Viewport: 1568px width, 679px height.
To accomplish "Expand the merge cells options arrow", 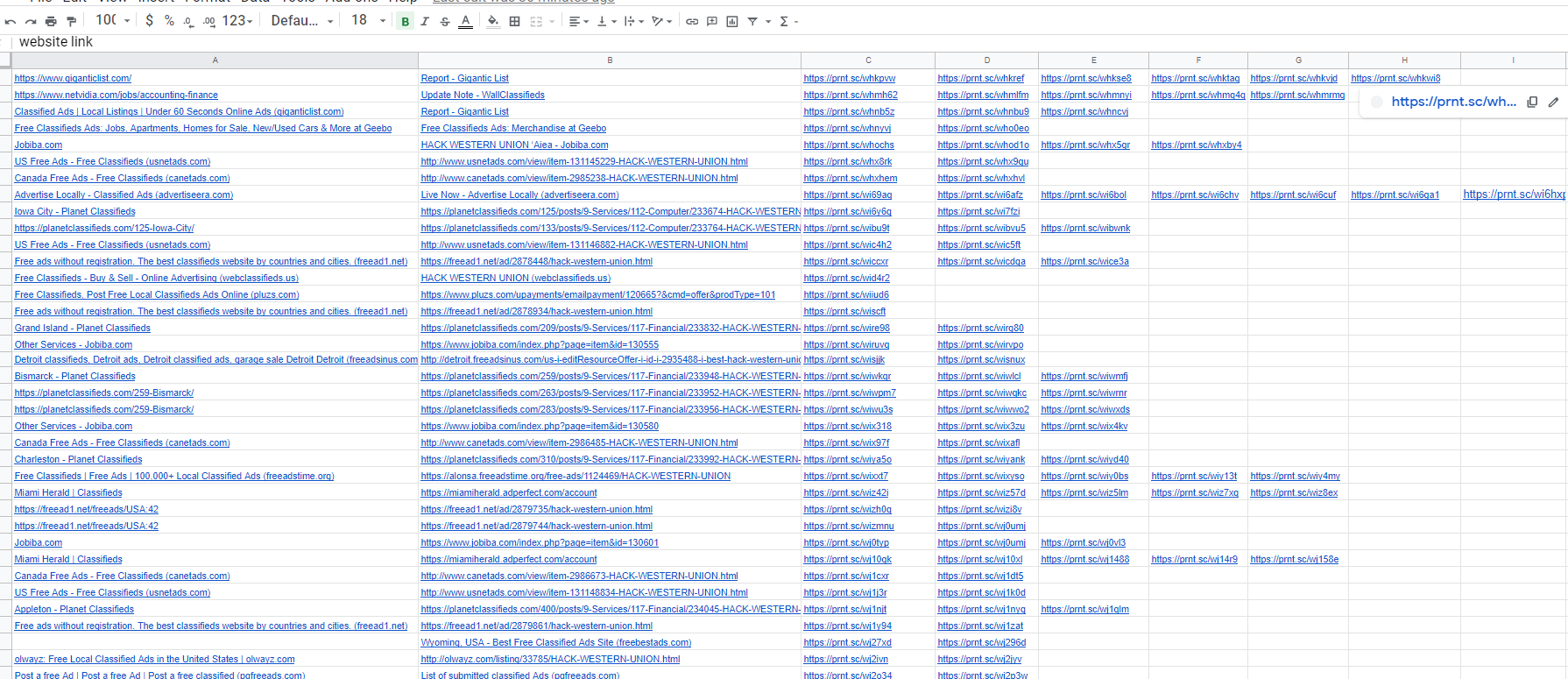I will pyautogui.click(x=553, y=21).
